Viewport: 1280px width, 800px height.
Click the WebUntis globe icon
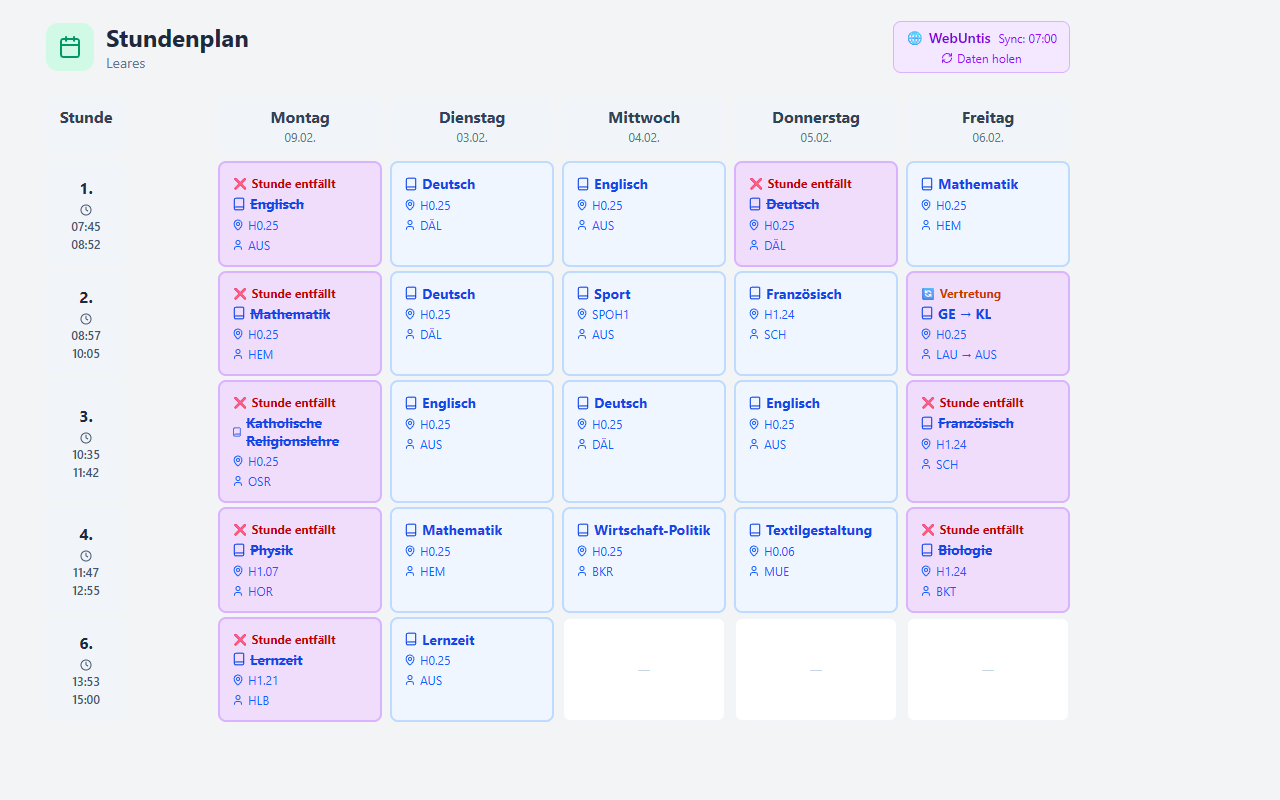click(914, 38)
